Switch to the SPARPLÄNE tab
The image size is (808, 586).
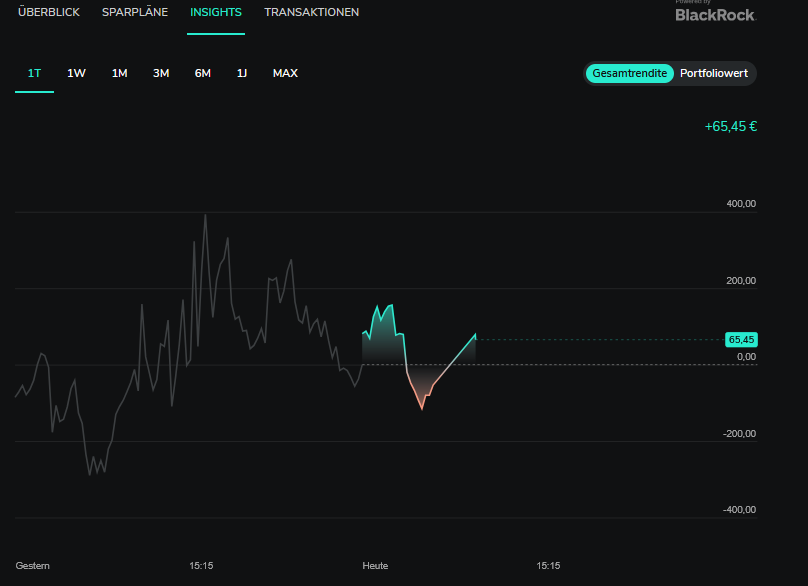click(135, 13)
